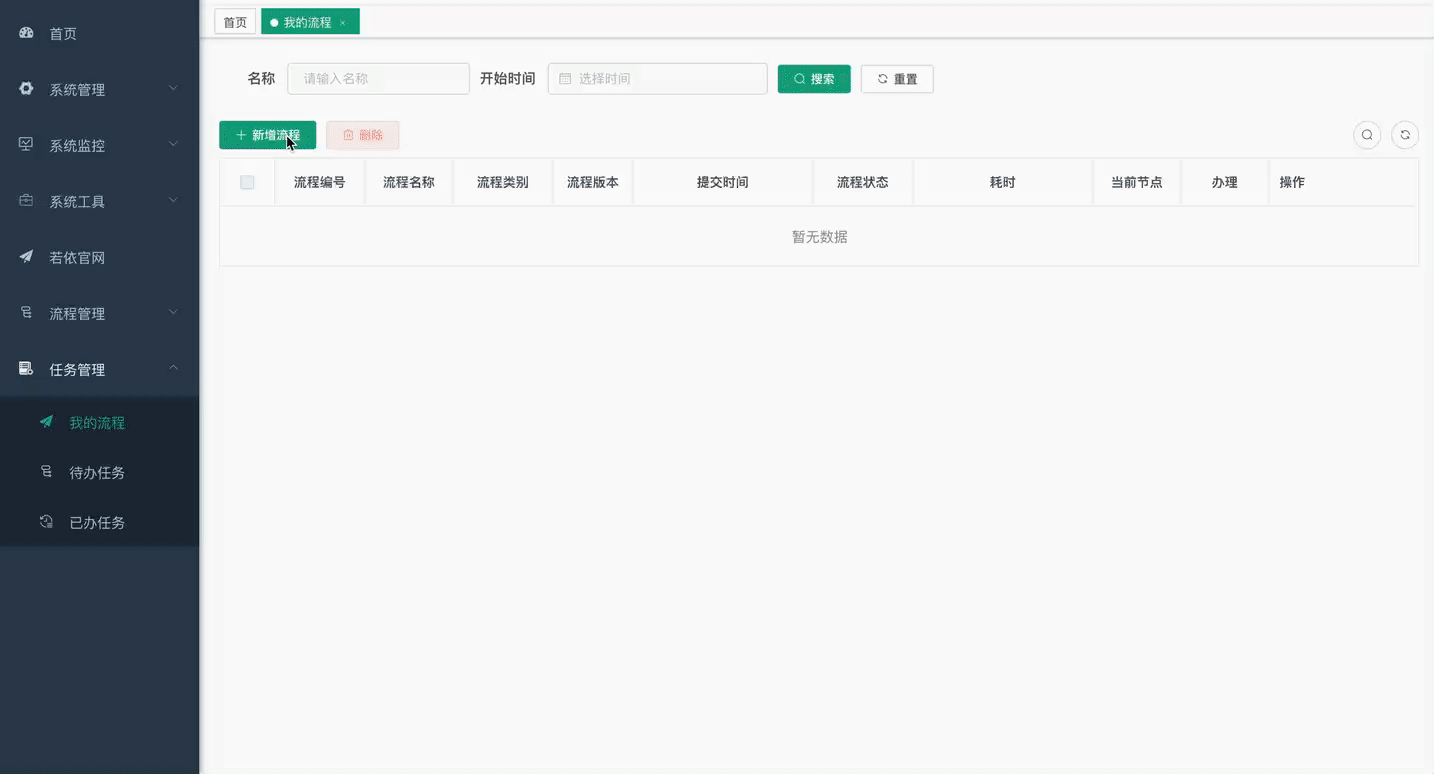Switch to the 首页 tab
The width and height of the screenshot is (1434, 774).
pos(235,22)
